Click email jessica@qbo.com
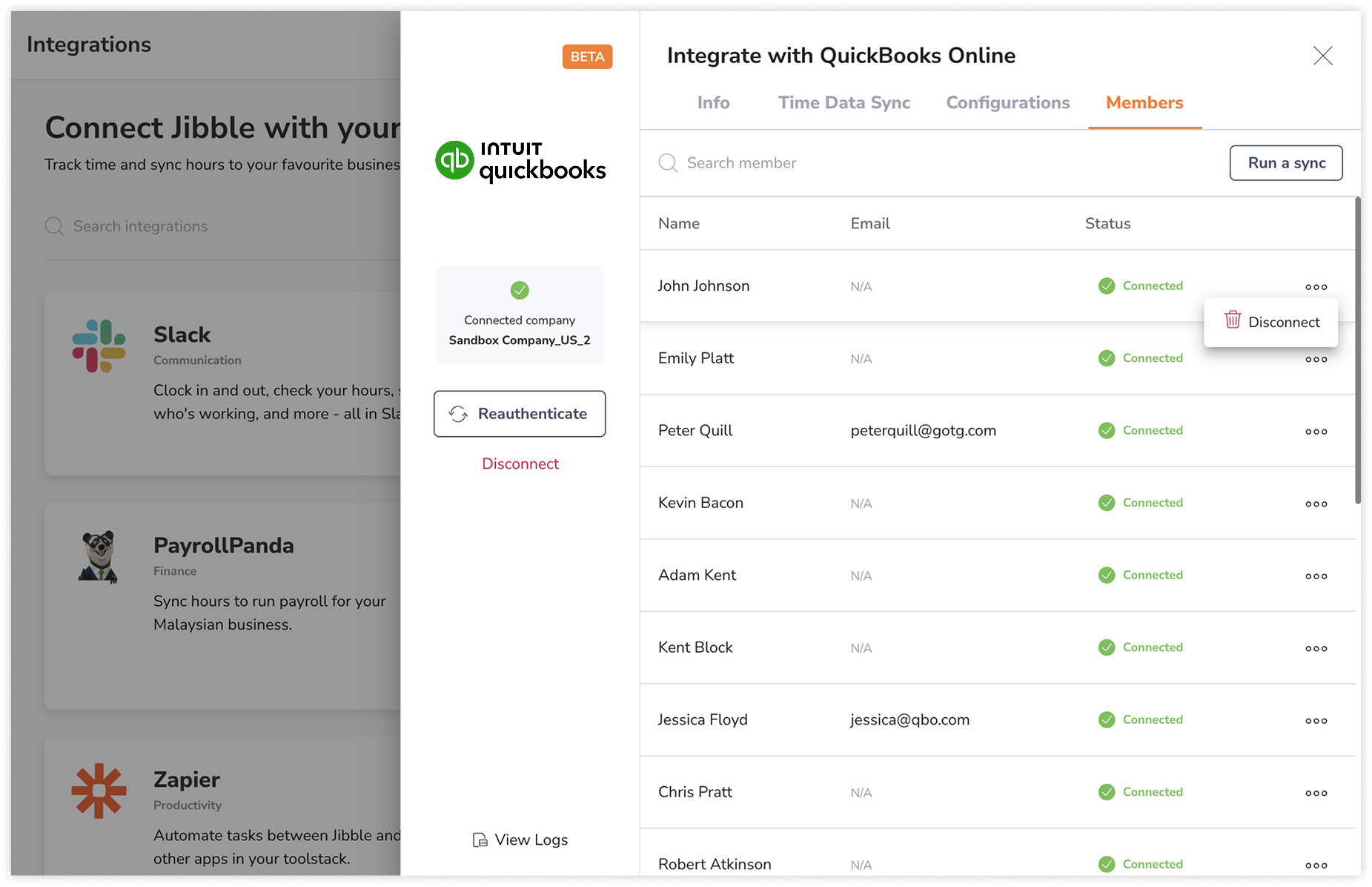Image resolution: width=1372 pixels, height=887 pixels. (909, 720)
